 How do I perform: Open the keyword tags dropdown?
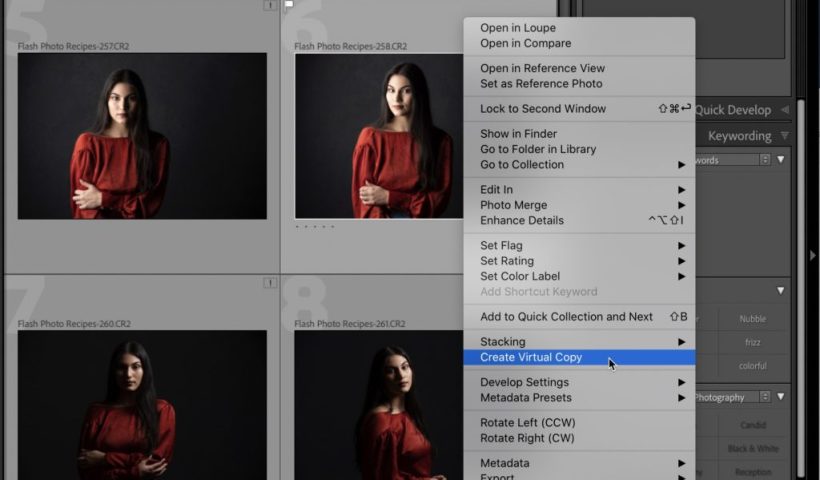(x=765, y=160)
